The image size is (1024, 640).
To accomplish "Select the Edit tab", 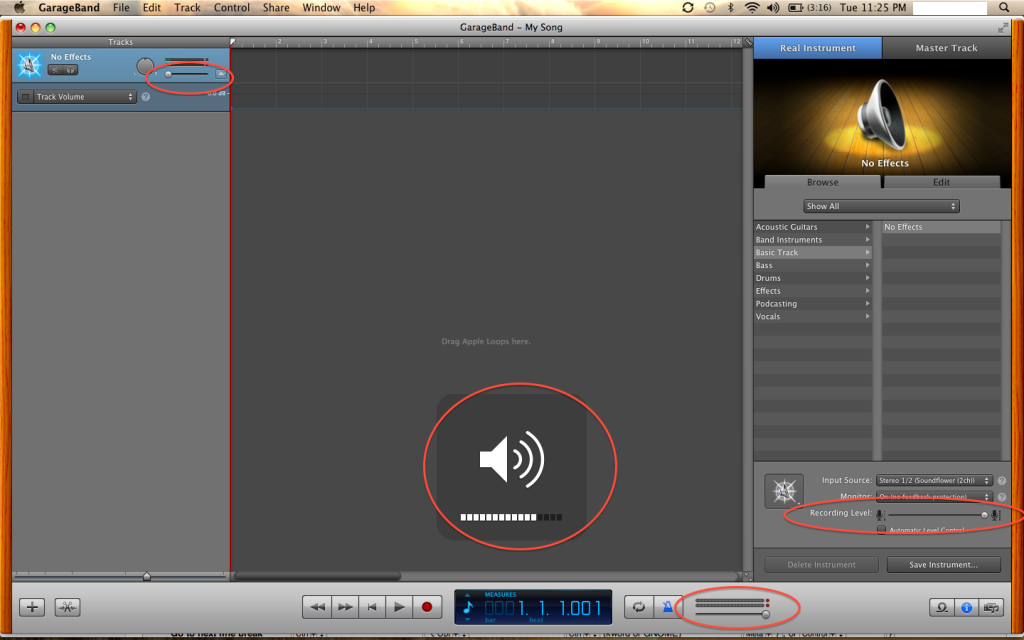I will [x=941, y=182].
